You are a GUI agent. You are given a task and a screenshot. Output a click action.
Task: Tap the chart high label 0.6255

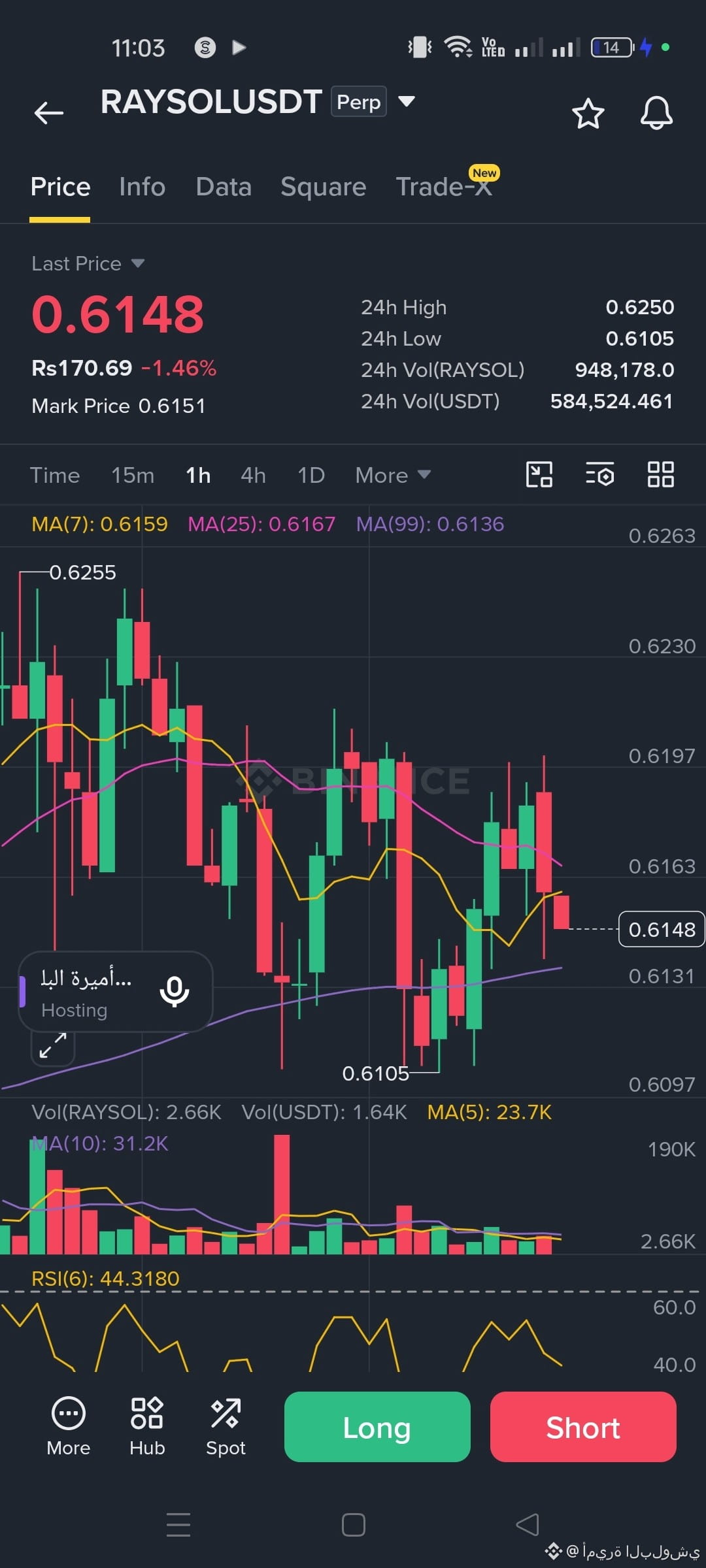[82, 572]
